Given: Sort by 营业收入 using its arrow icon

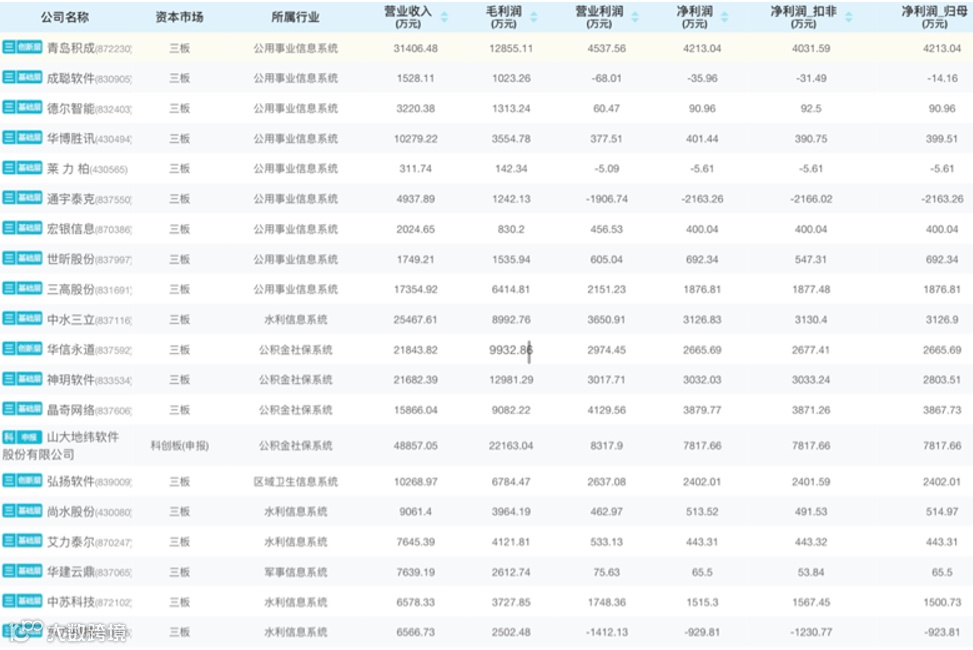Looking at the screenshot, I should [444, 17].
